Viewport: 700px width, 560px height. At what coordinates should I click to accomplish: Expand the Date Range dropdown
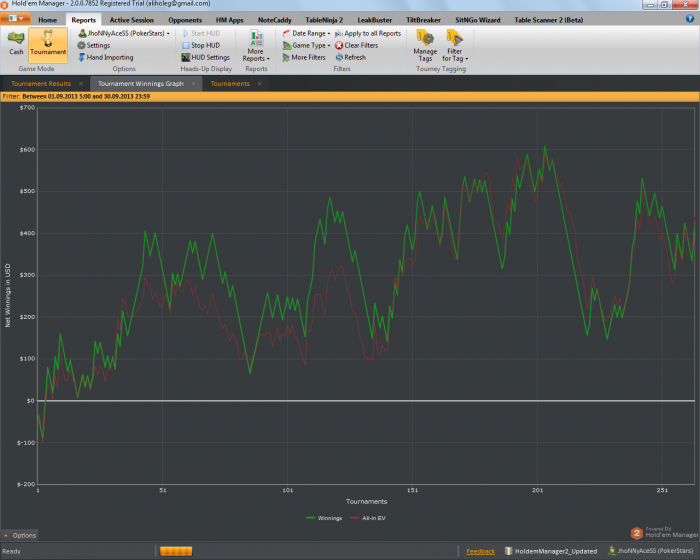click(x=307, y=33)
